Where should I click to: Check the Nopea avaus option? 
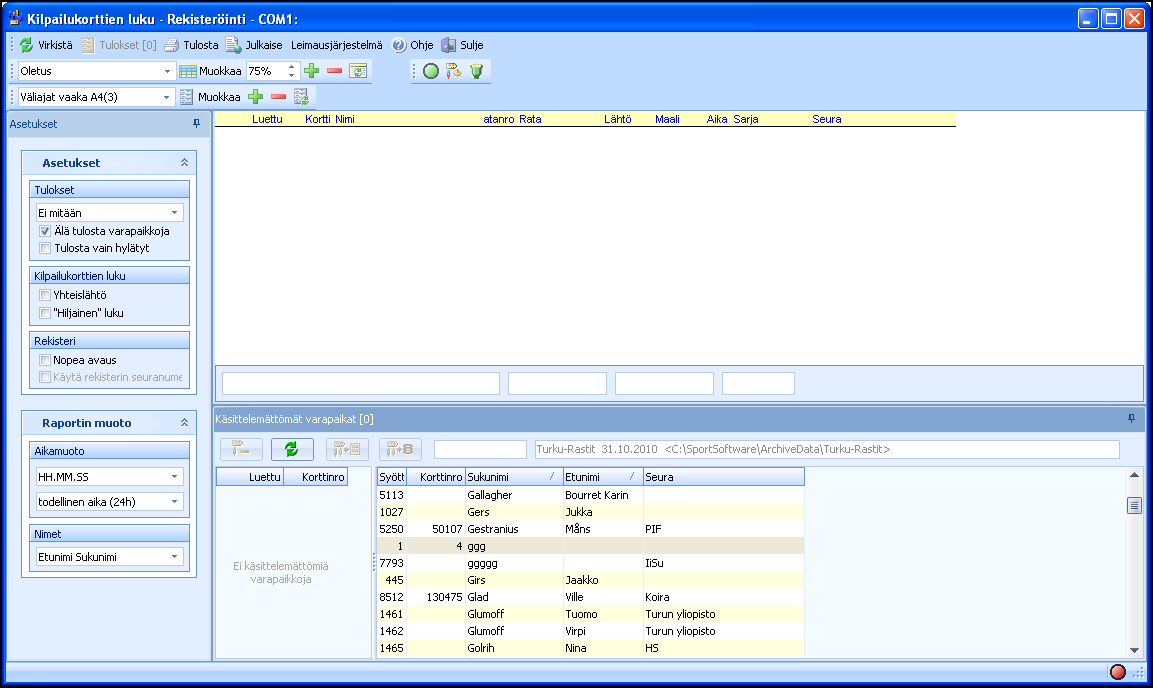(45, 360)
